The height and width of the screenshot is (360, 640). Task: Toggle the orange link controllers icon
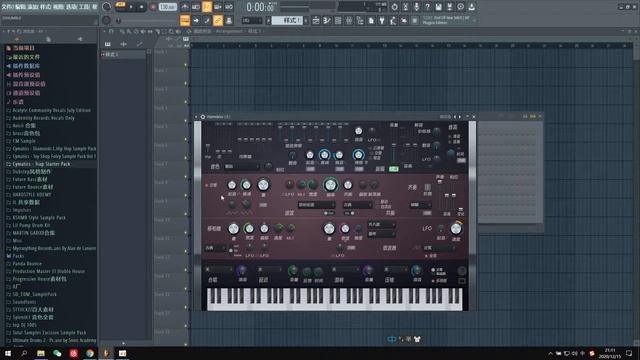(x=218, y=20)
